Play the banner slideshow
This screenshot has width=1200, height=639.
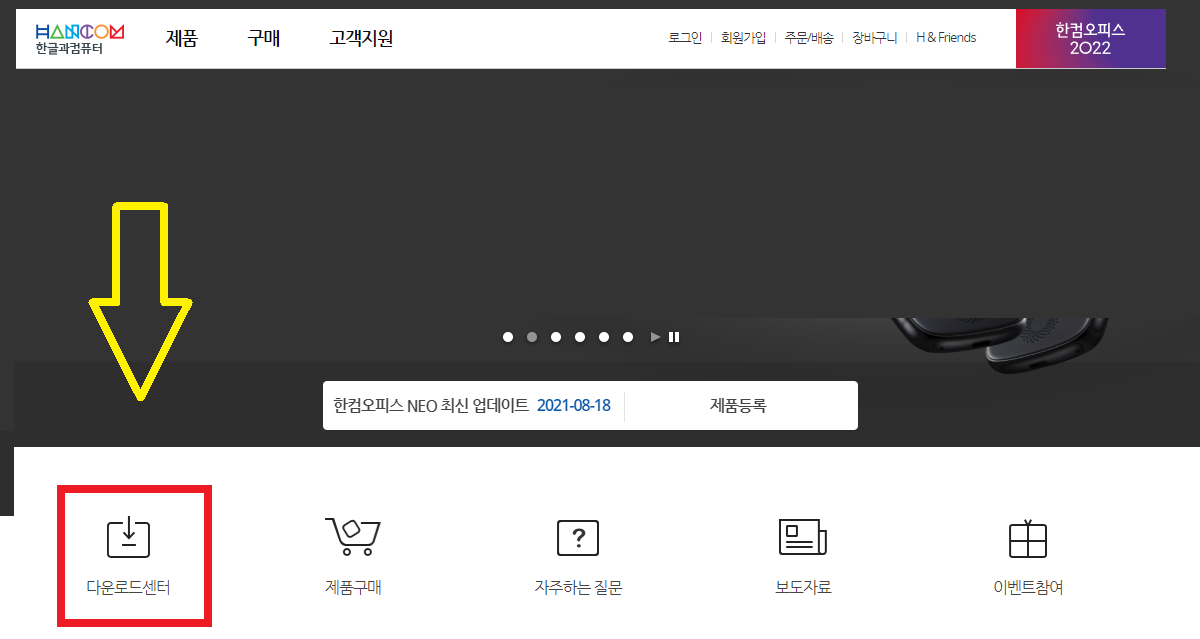coord(655,337)
